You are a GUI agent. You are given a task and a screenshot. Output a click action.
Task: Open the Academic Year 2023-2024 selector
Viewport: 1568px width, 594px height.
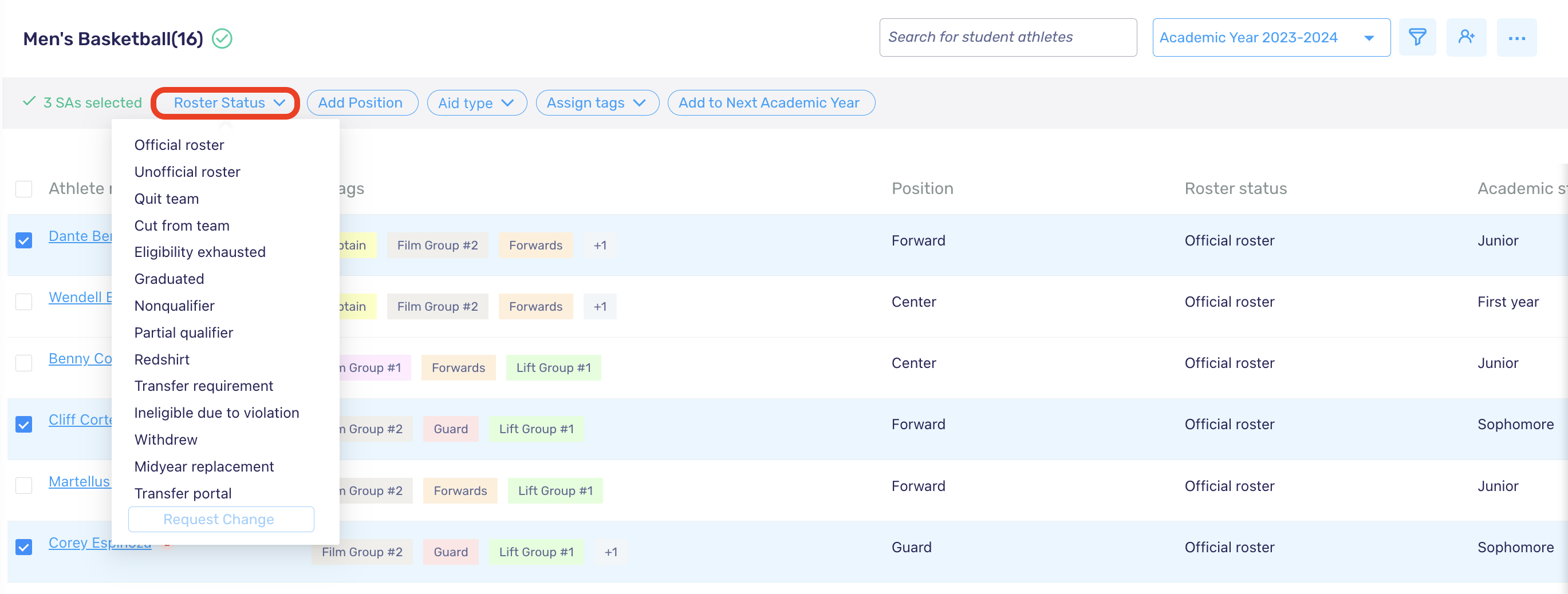pos(1271,38)
